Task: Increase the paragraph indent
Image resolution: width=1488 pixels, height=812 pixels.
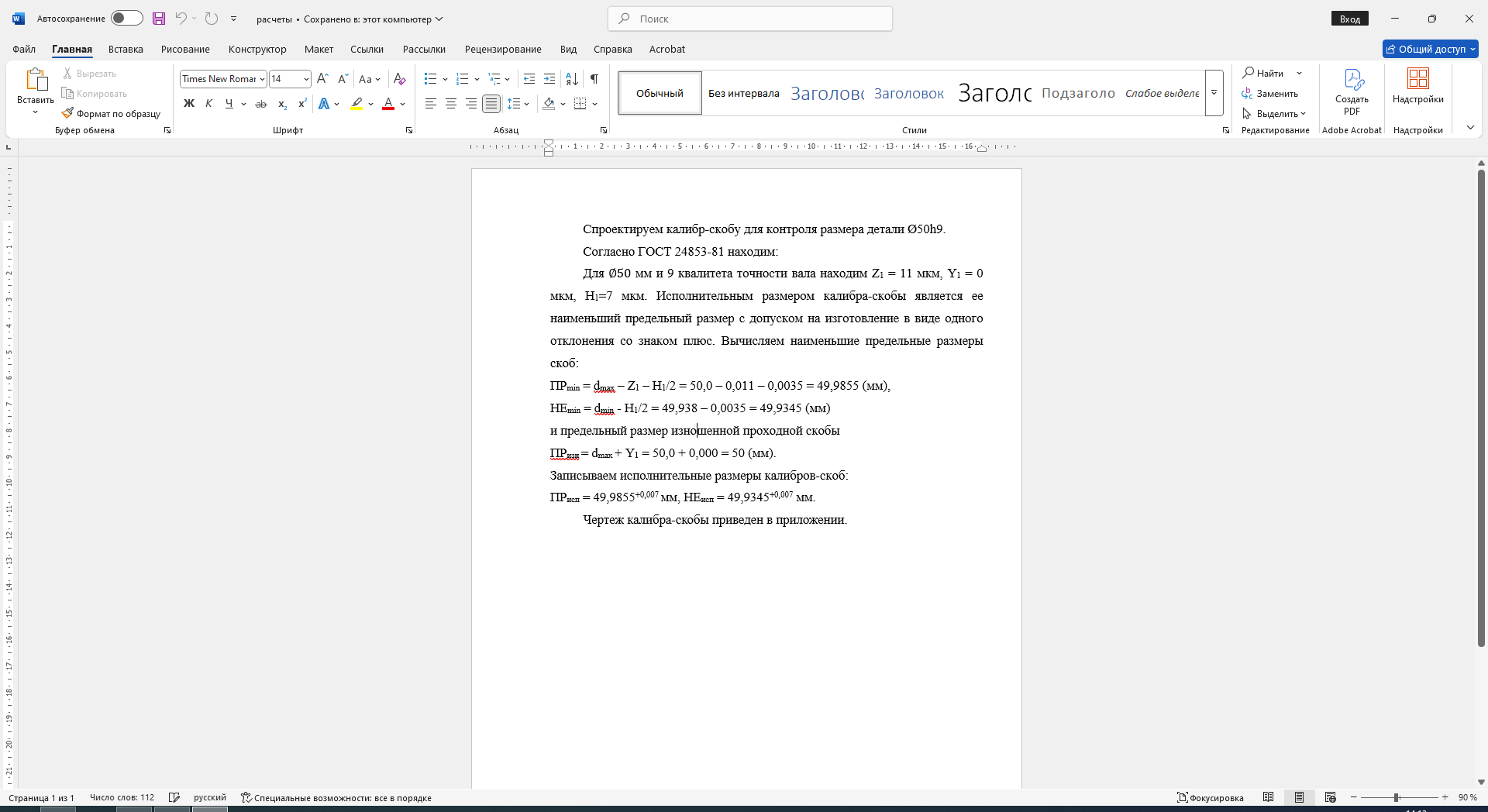Action: [x=549, y=79]
